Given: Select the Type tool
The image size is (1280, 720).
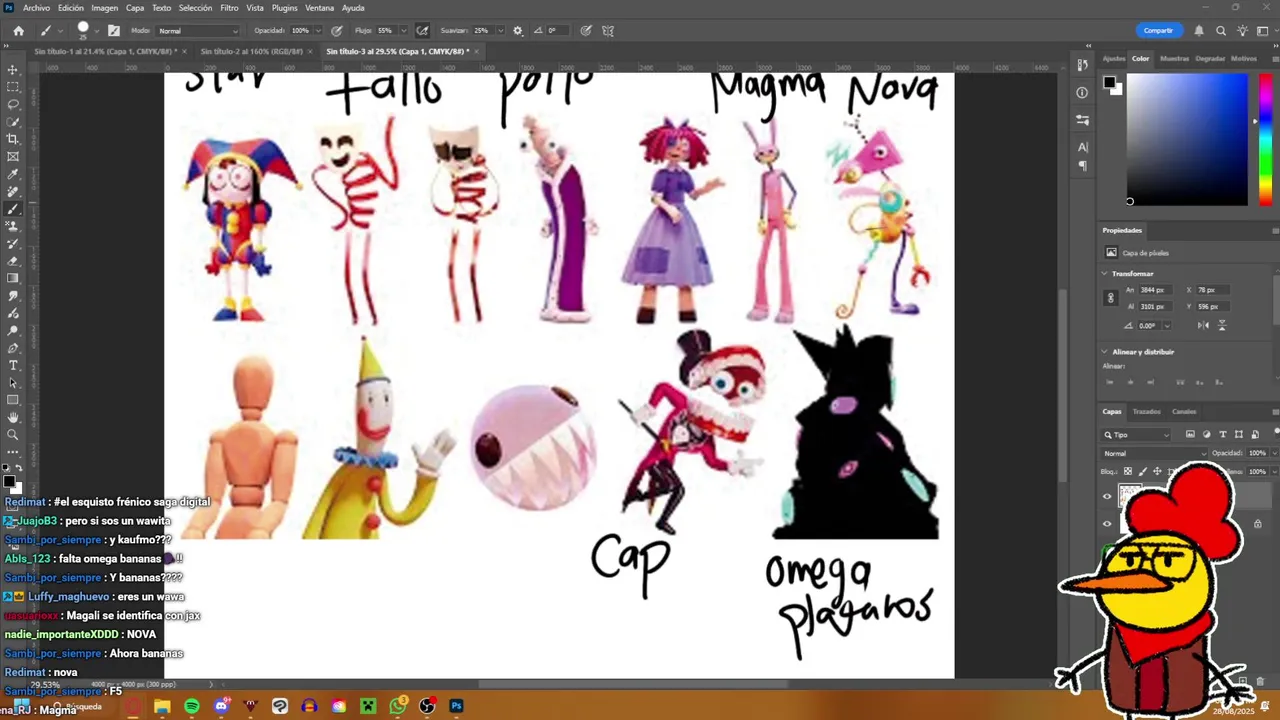Looking at the screenshot, I should click(x=13, y=365).
